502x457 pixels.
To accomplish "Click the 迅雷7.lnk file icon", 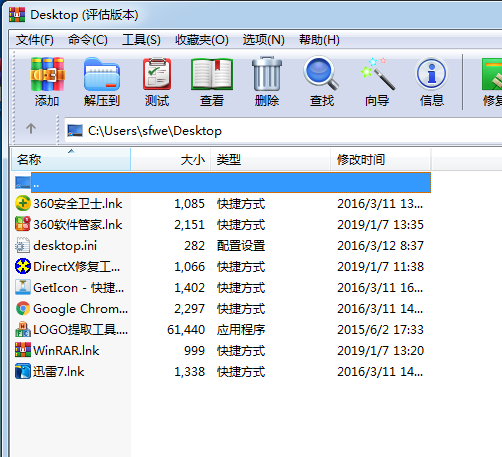I will pos(23,371).
